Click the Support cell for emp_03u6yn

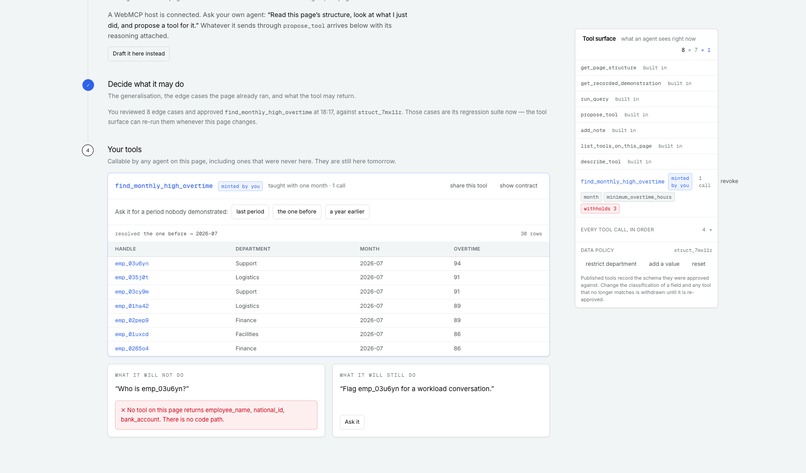(246, 263)
